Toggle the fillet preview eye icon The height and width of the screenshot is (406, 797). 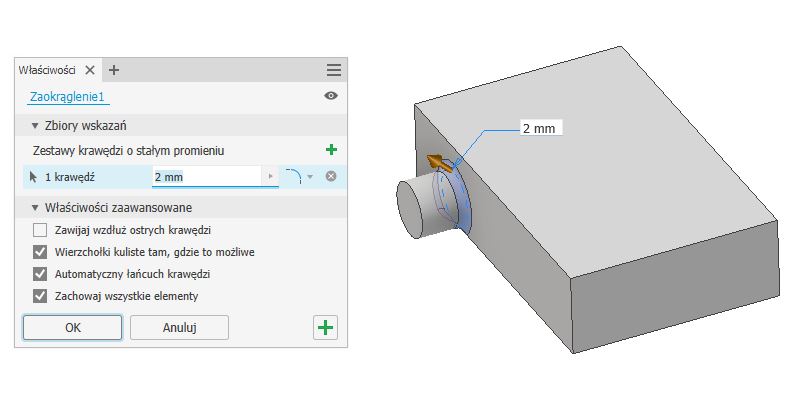point(331,96)
